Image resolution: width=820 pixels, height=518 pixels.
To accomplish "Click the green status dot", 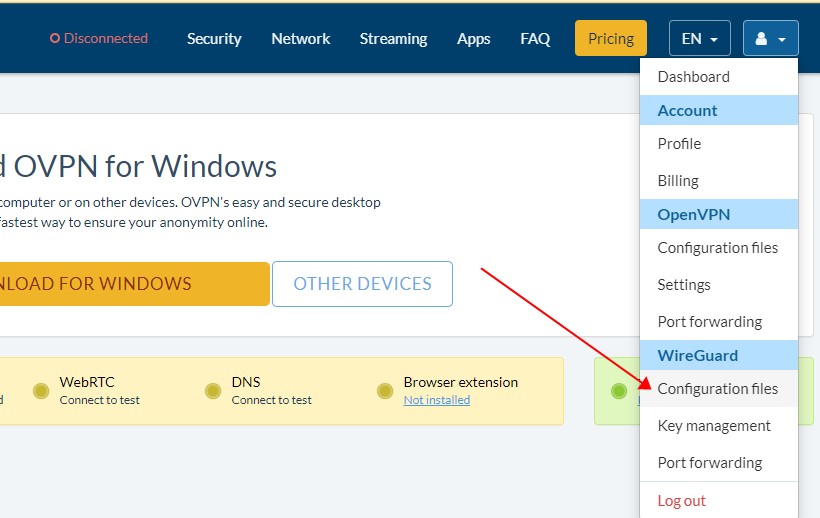I will click(x=619, y=390).
